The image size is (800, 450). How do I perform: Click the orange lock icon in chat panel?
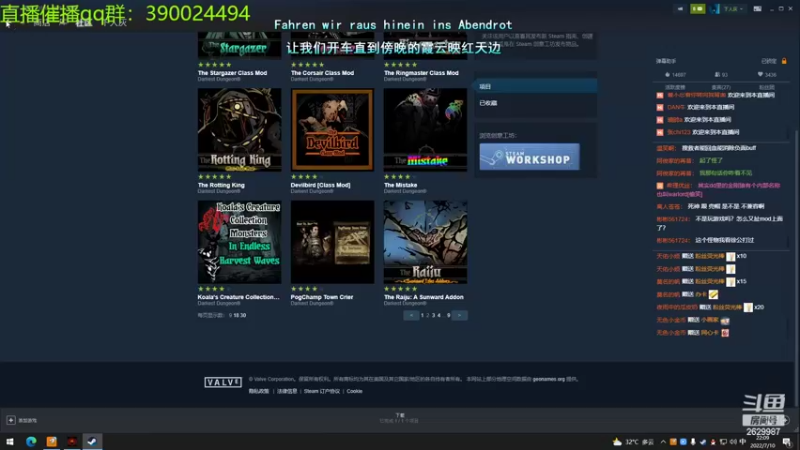point(784,61)
